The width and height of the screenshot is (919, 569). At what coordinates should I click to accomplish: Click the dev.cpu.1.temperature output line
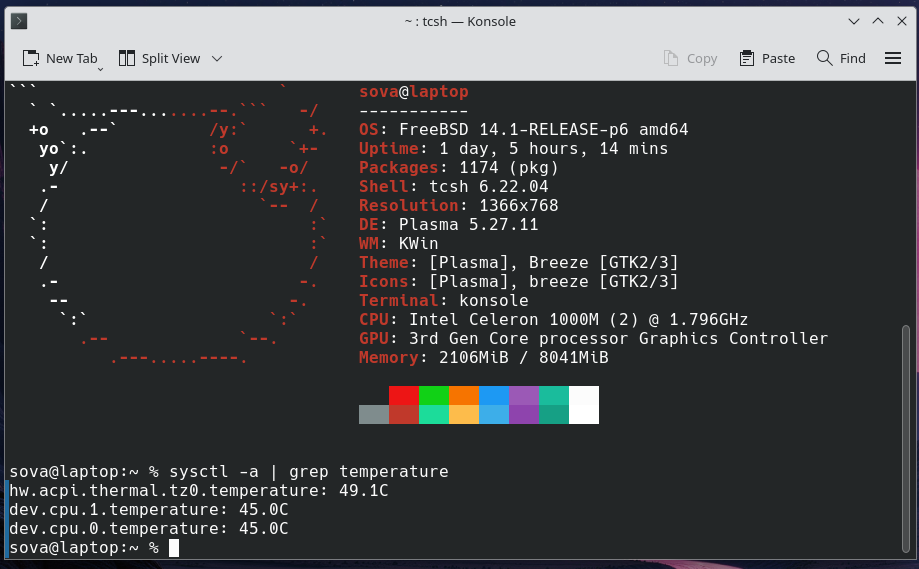149,510
